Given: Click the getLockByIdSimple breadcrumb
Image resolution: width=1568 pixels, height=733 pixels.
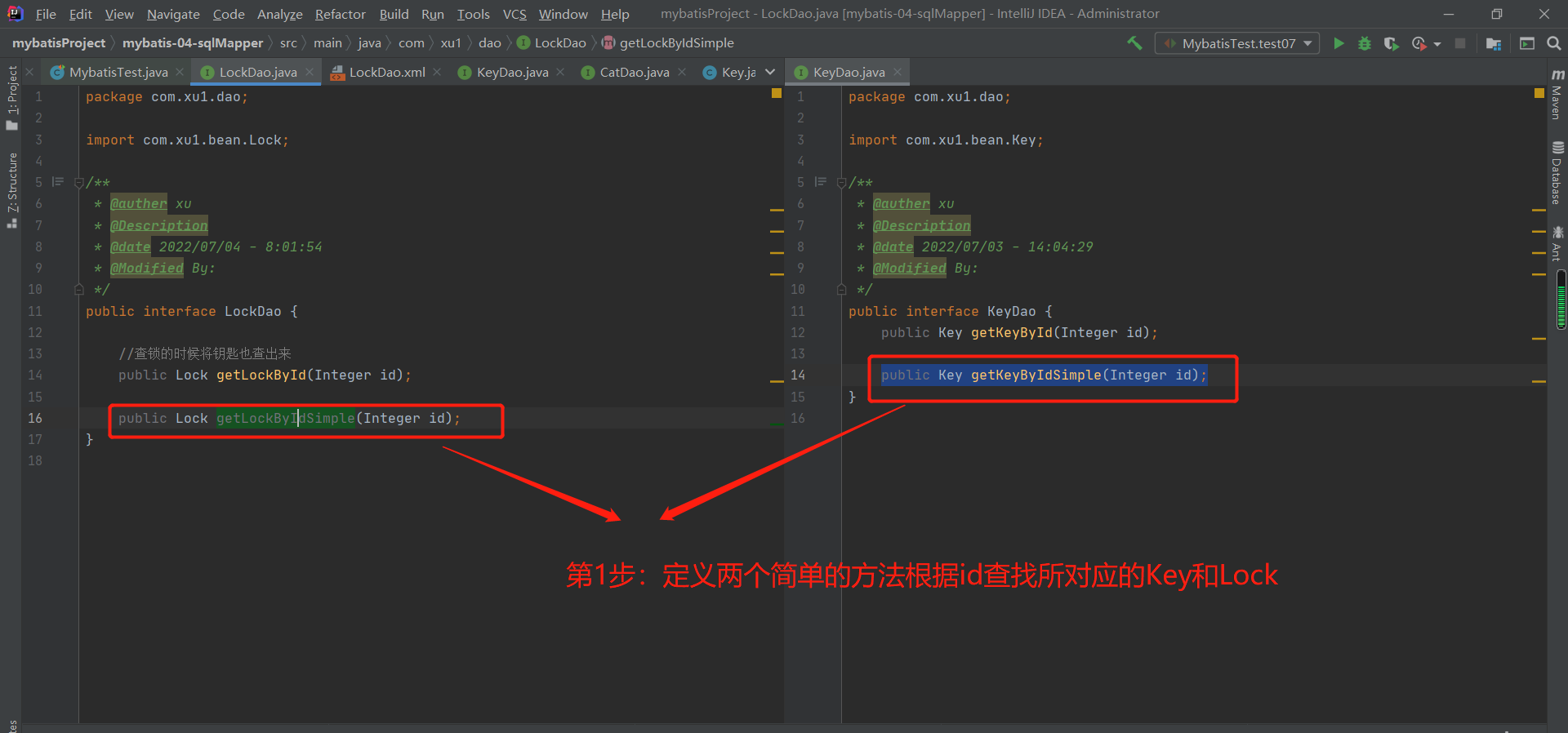Looking at the screenshot, I should point(668,43).
